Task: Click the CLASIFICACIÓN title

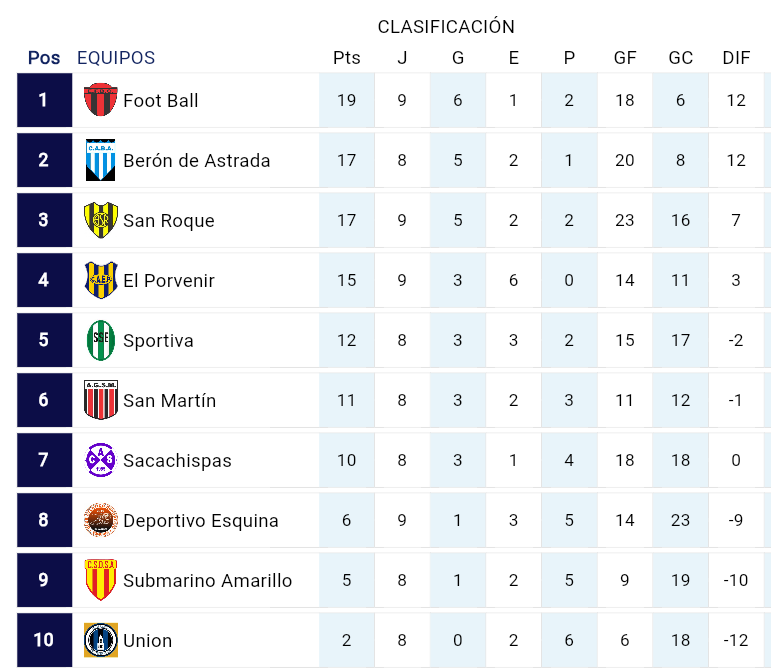Action: click(446, 27)
